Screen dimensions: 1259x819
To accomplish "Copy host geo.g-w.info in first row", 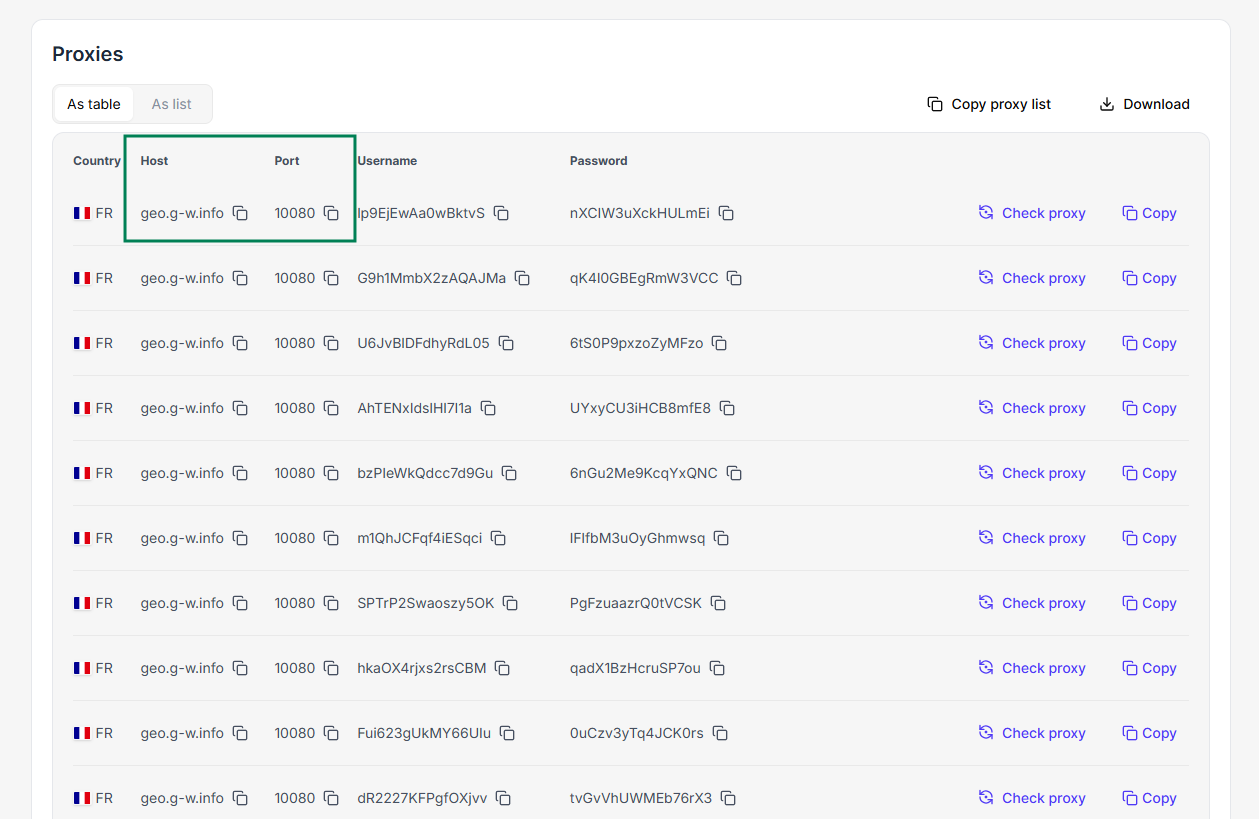I will 240,213.
